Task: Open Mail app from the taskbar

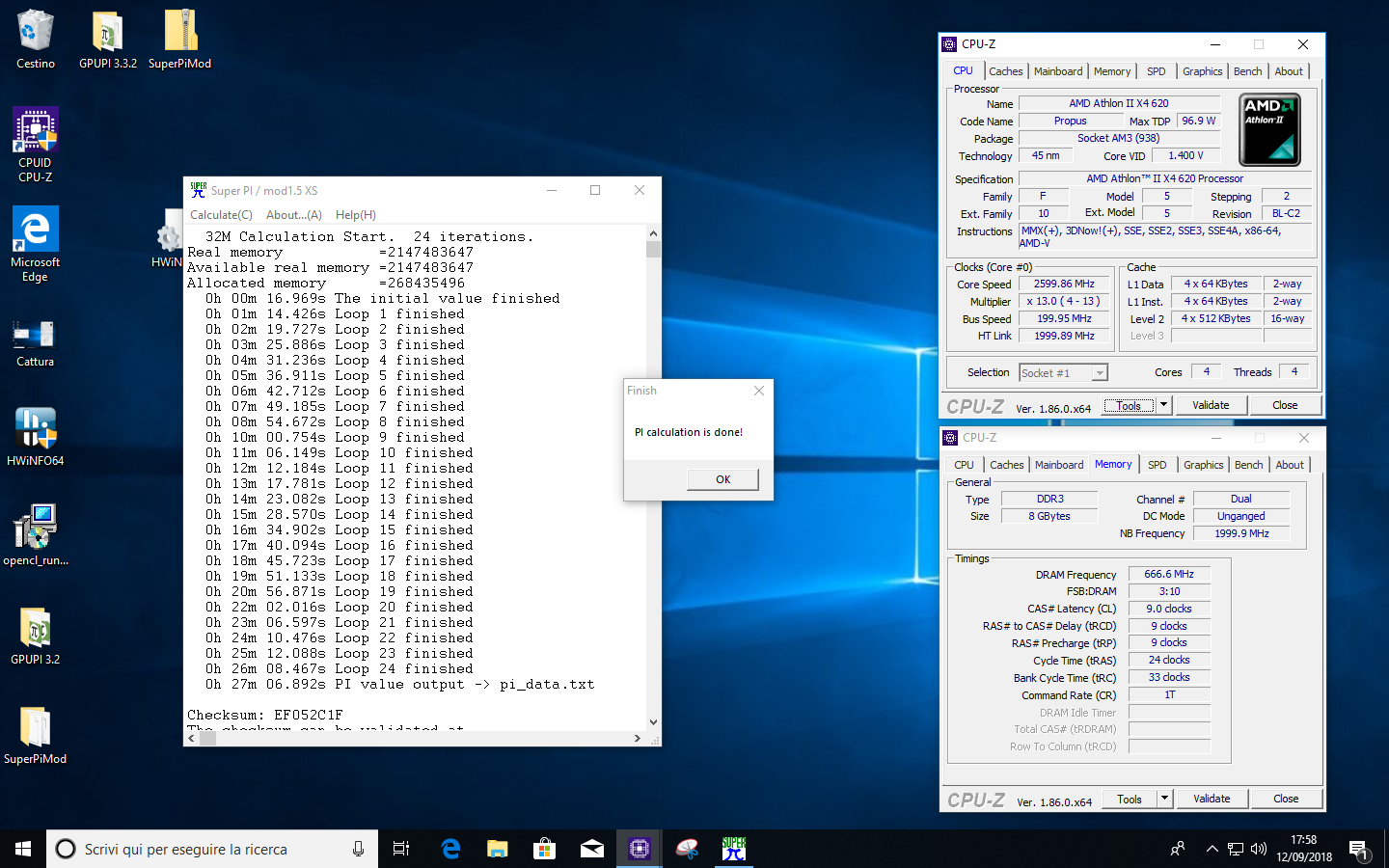Action: [x=592, y=849]
